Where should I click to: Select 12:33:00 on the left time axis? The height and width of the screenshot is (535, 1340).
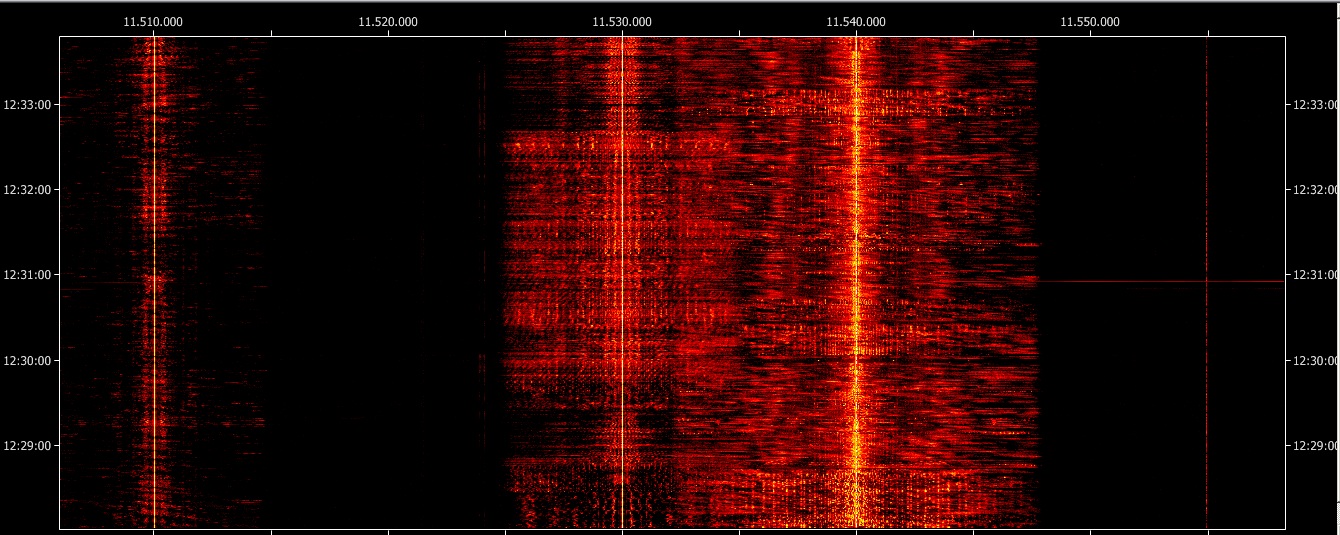click(25, 104)
